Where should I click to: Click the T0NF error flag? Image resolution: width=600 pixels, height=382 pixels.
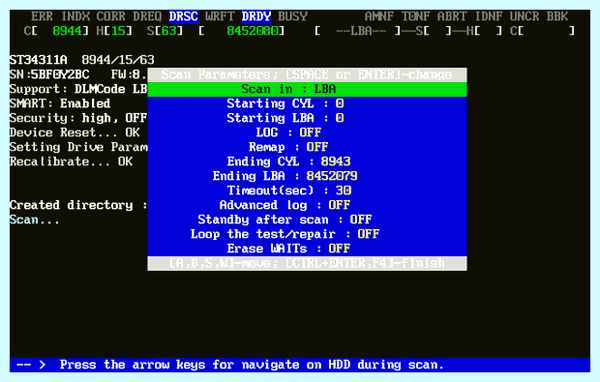point(416,17)
